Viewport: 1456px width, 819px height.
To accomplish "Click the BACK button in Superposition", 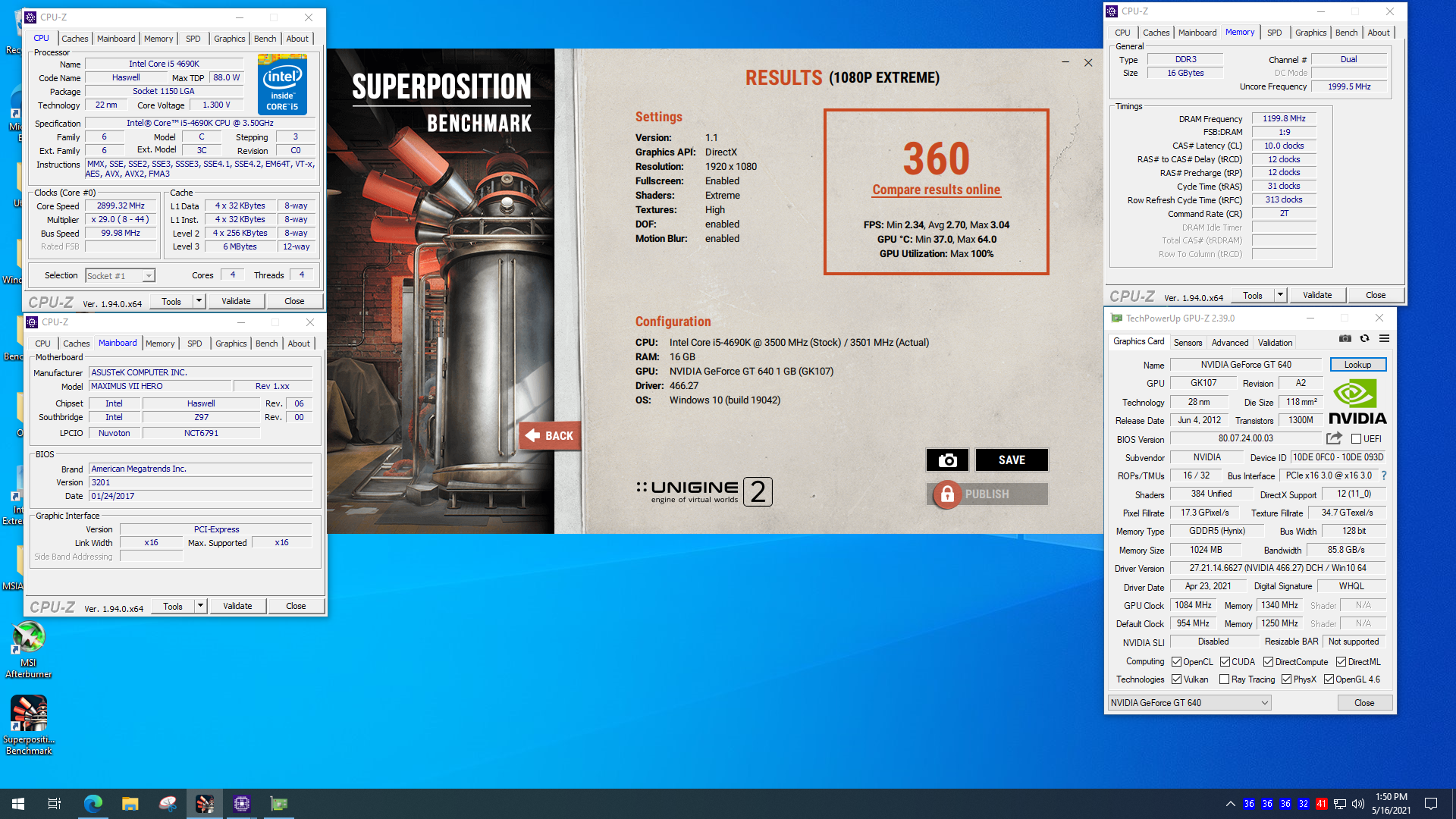I will coord(551,436).
